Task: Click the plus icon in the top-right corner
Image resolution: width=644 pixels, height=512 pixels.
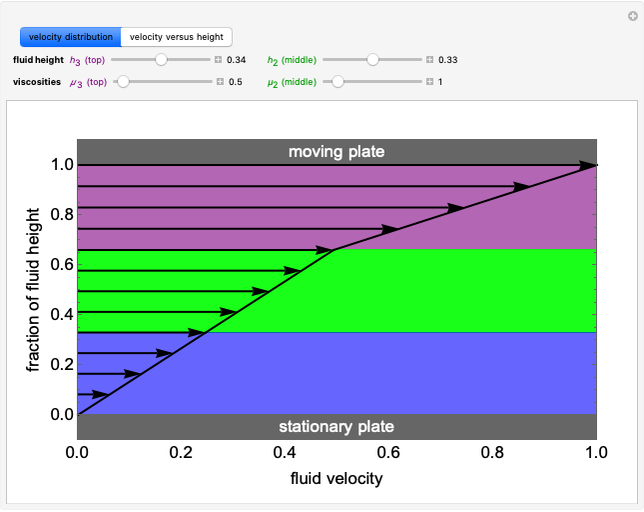Action: (632, 15)
